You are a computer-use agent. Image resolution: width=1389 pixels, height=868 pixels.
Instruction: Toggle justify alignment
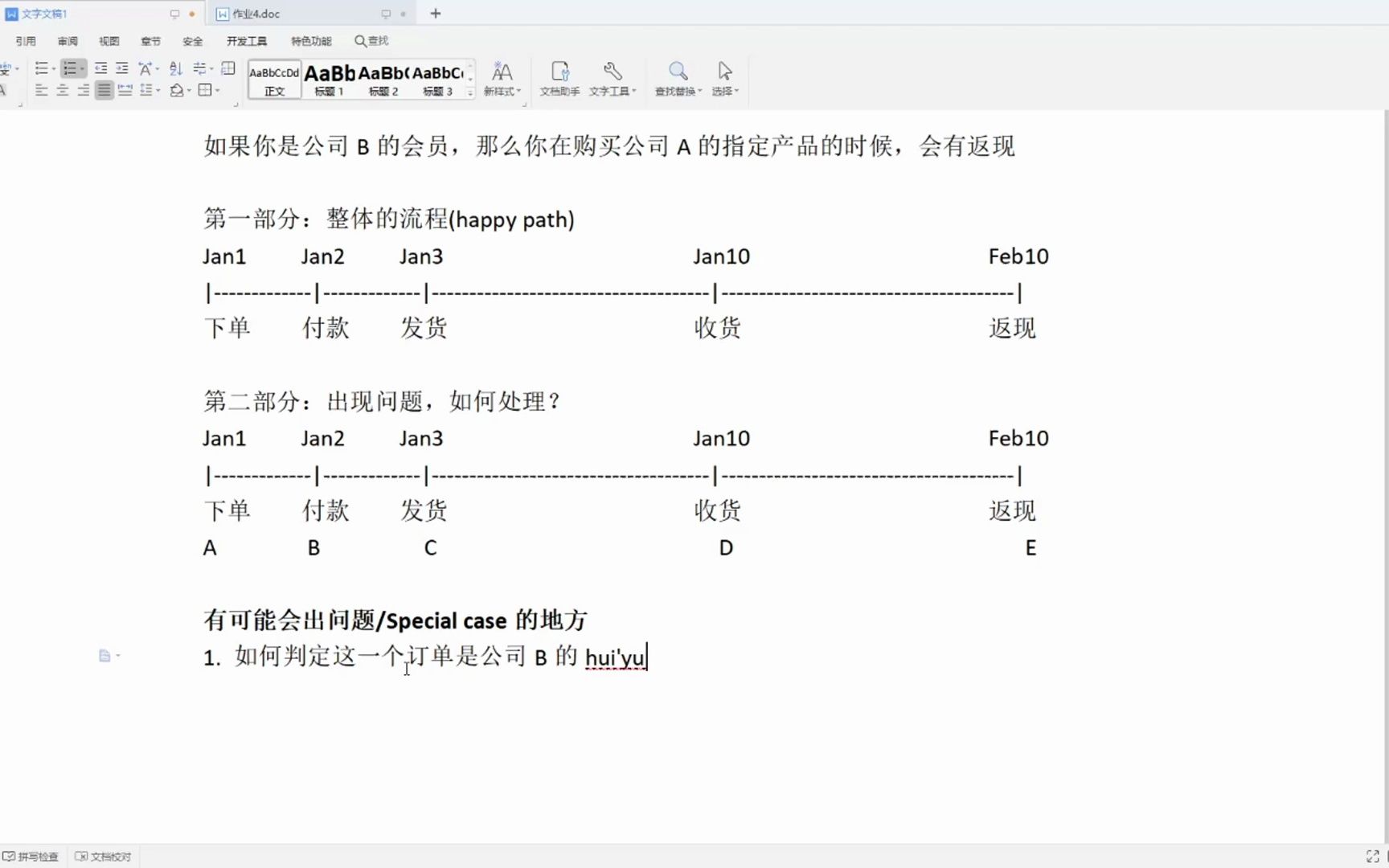click(104, 91)
